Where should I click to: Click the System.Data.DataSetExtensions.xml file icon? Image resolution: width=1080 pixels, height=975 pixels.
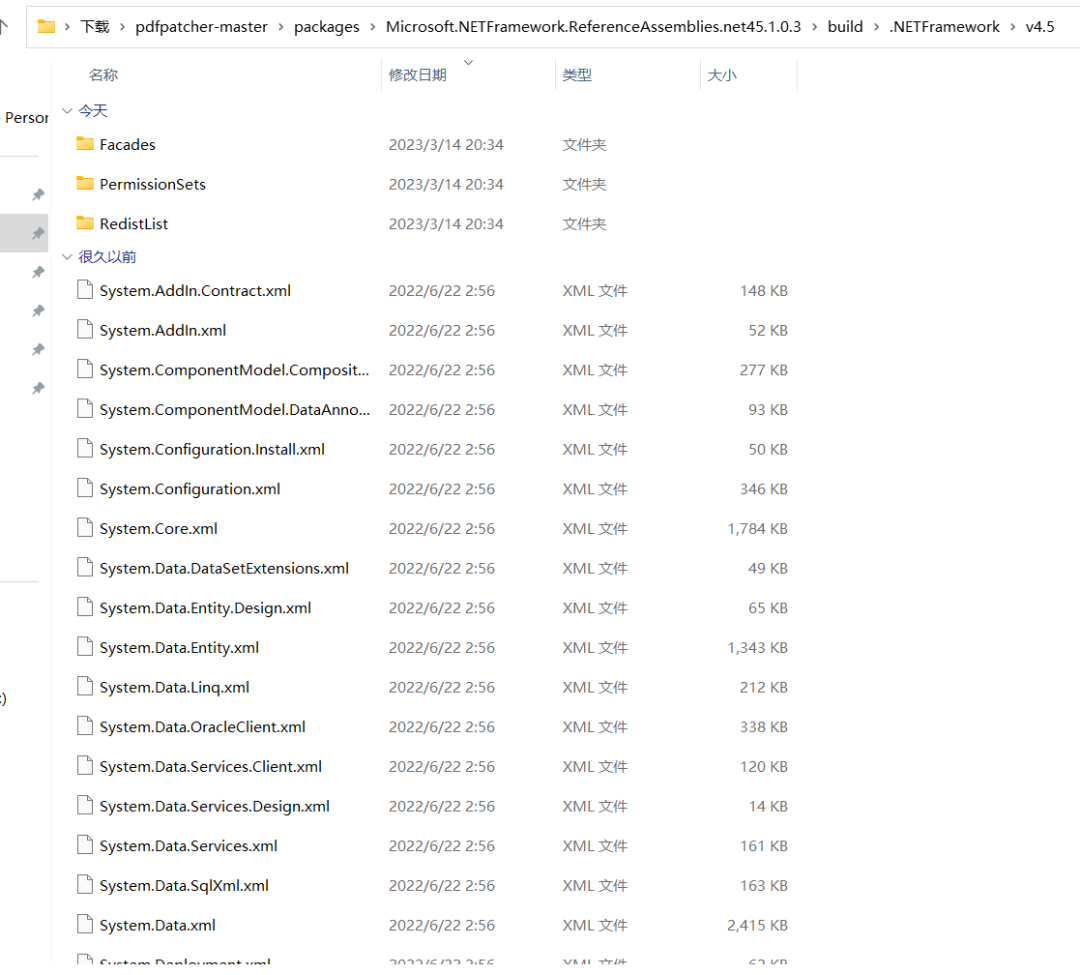[x=85, y=568]
